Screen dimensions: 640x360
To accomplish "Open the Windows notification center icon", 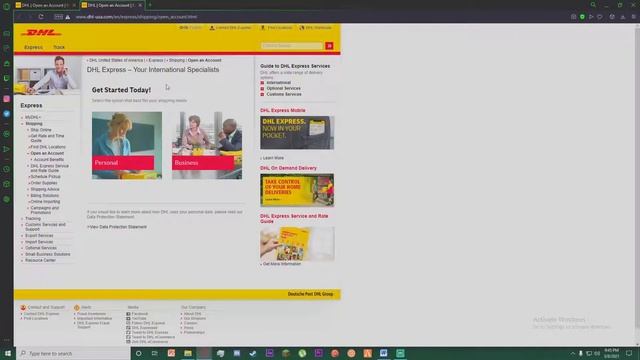I will point(629,353).
